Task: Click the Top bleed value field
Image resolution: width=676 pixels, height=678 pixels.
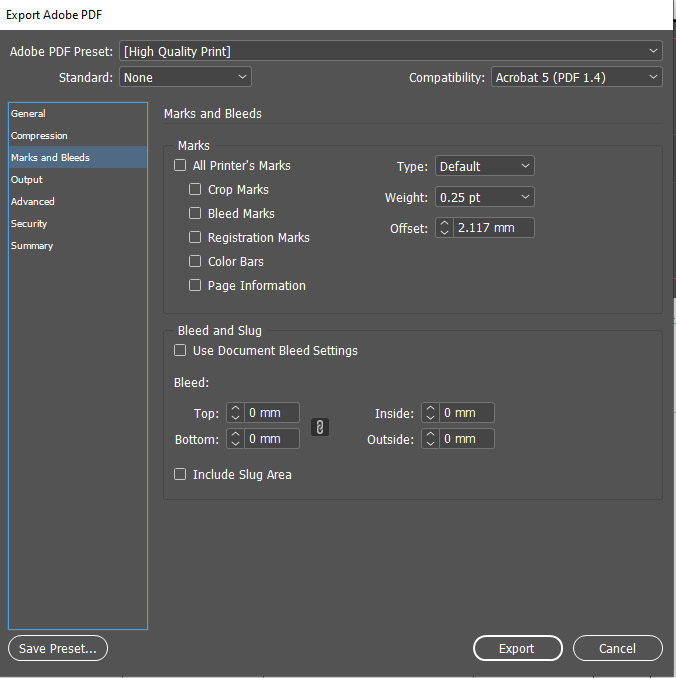Action: [x=272, y=413]
